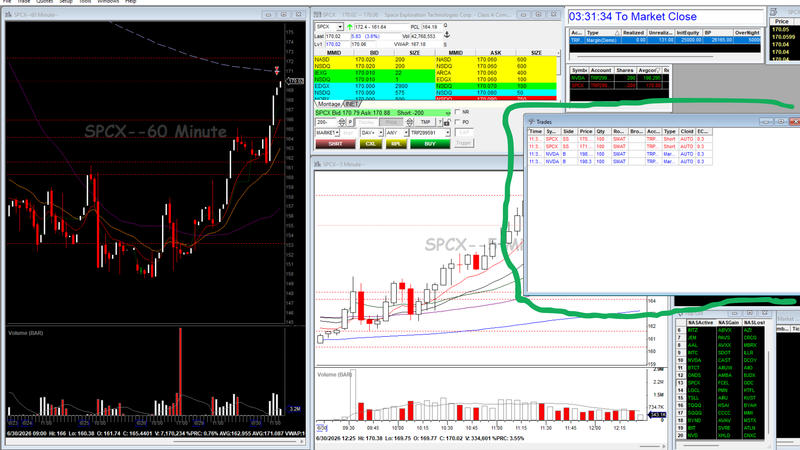Maximize the Trades window
The image size is (800, 450).
click(x=781, y=121)
